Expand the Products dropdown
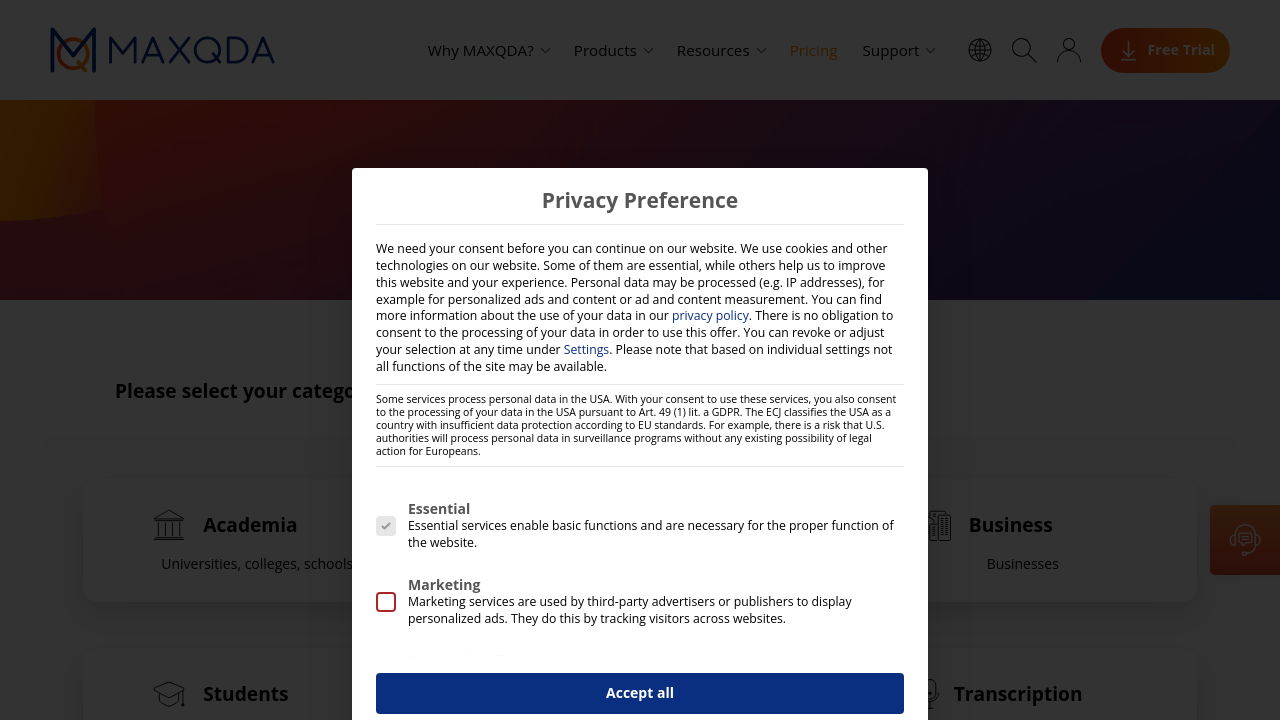1280x720 pixels. tap(613, 51)
